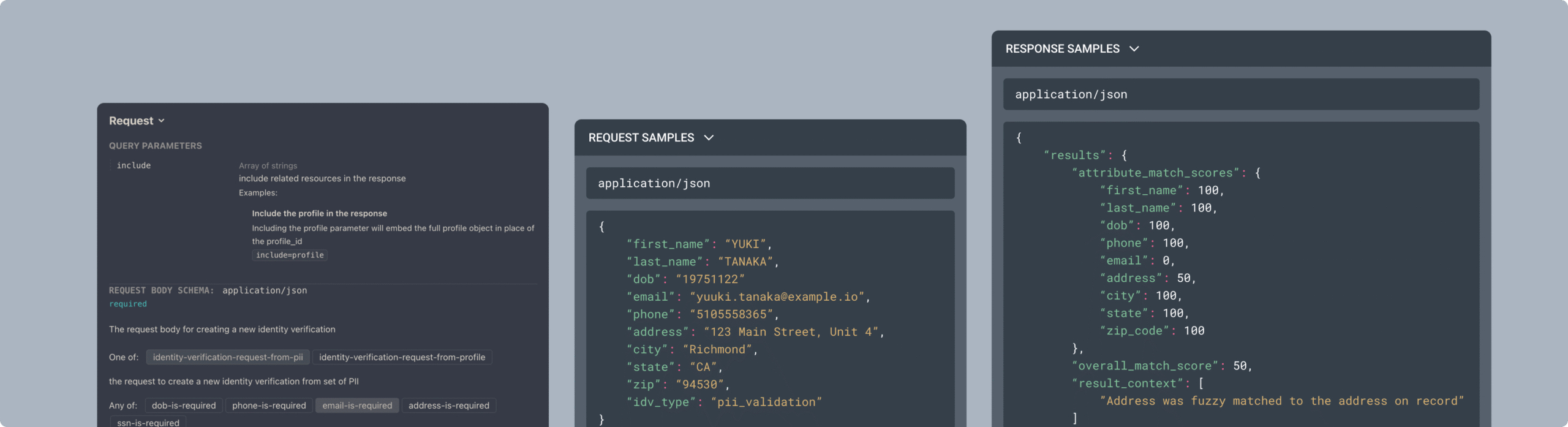Click the response "phone": 100 line
This screenshot has width=1568, height=427.
tap(1144, 243)
